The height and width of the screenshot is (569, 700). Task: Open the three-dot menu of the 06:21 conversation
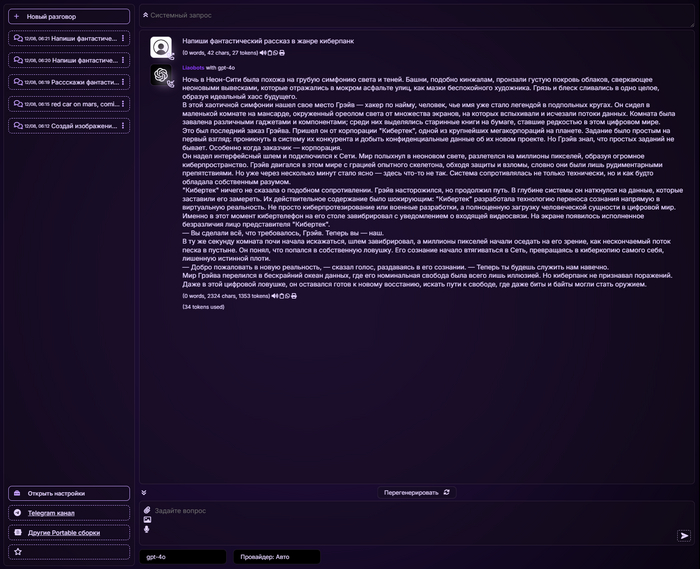pos(123,38)
